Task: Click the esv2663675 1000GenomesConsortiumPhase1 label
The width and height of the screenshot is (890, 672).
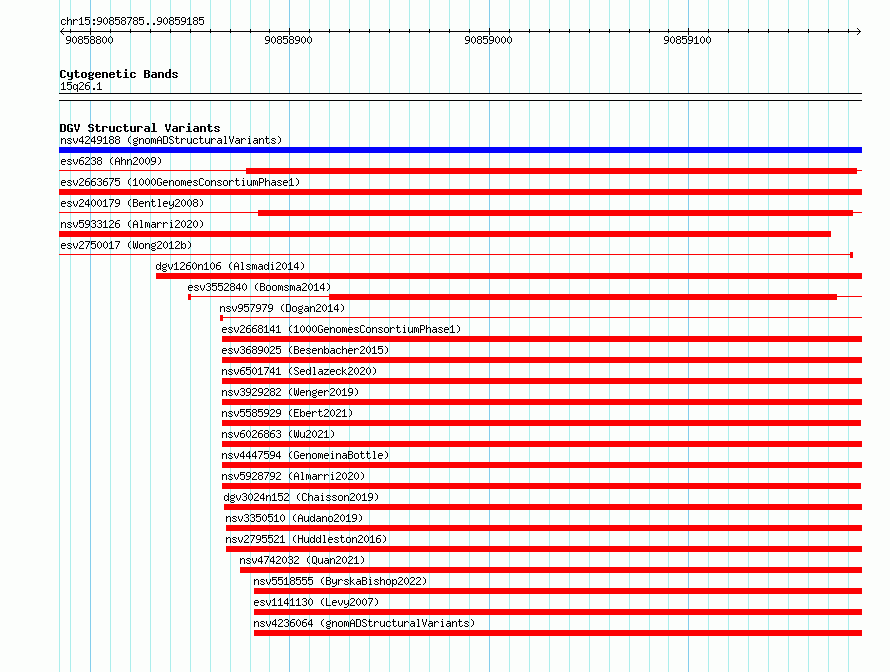Action: pyautogui.click(x=180, y=182)
